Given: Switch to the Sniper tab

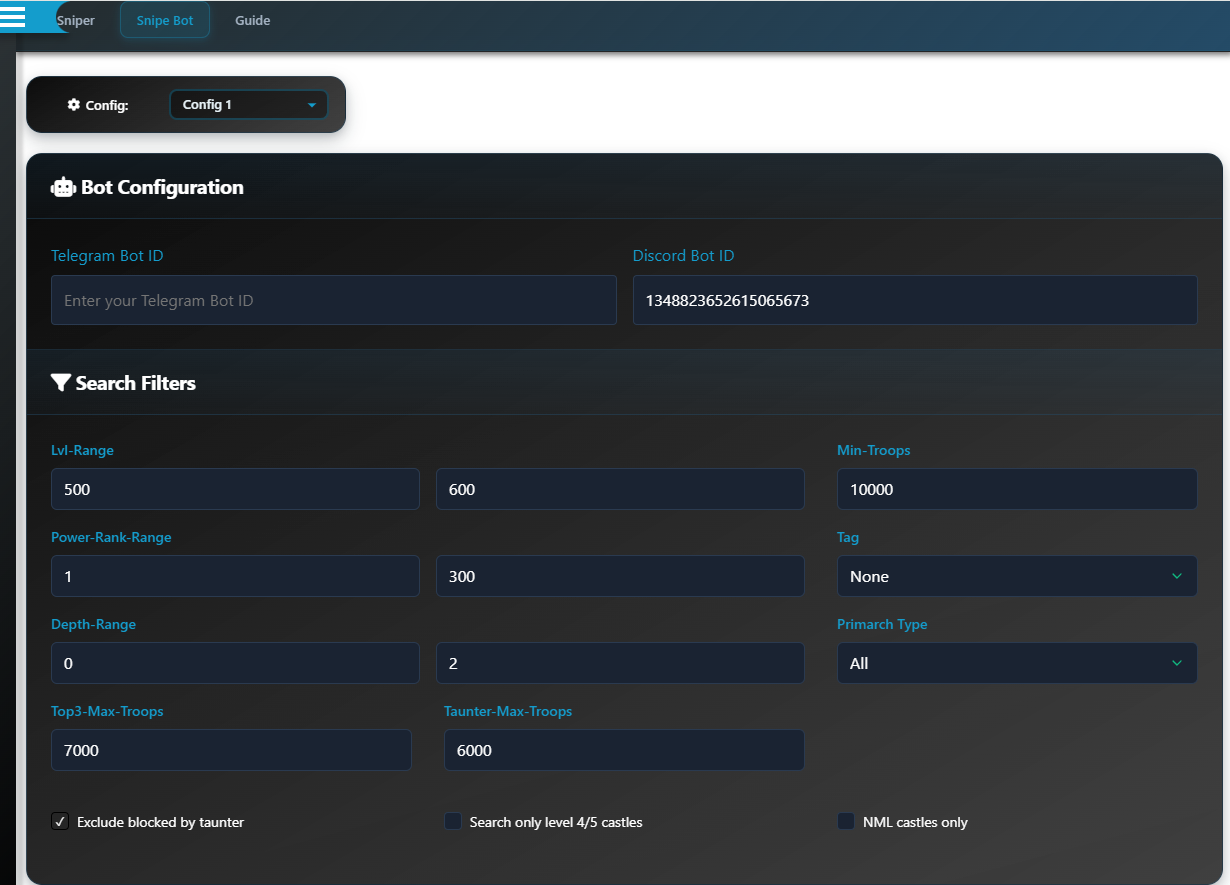Looking at the screenshot, I should point(76,21).
